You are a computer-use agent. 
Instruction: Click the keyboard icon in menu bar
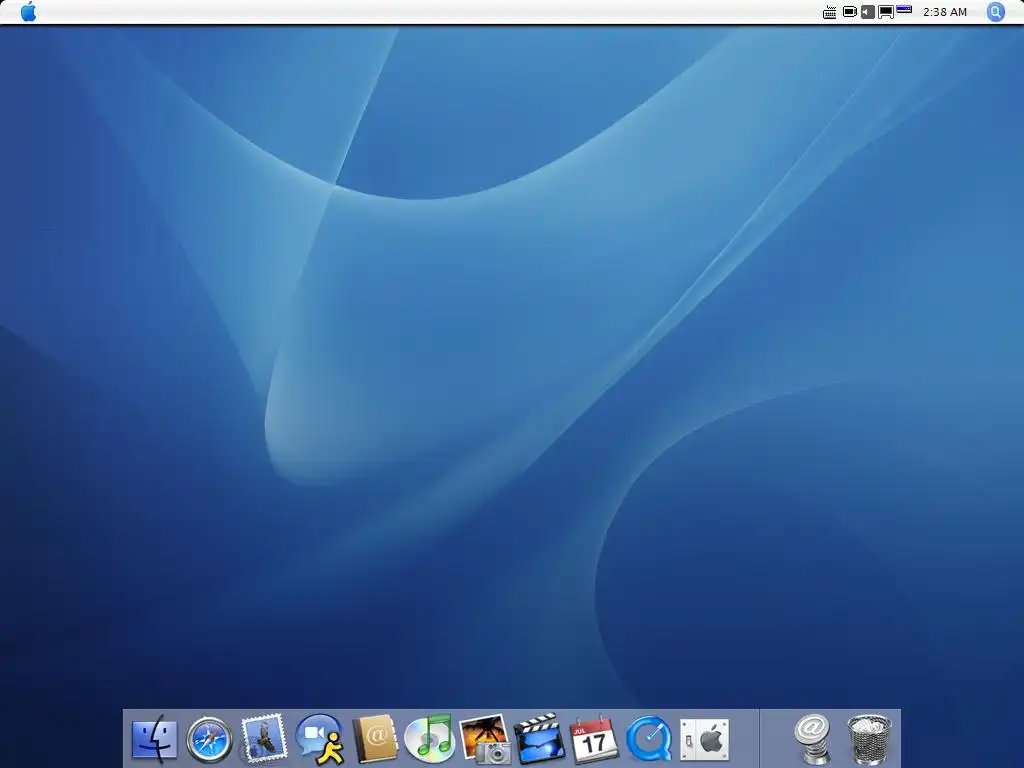tap(829, 12)
